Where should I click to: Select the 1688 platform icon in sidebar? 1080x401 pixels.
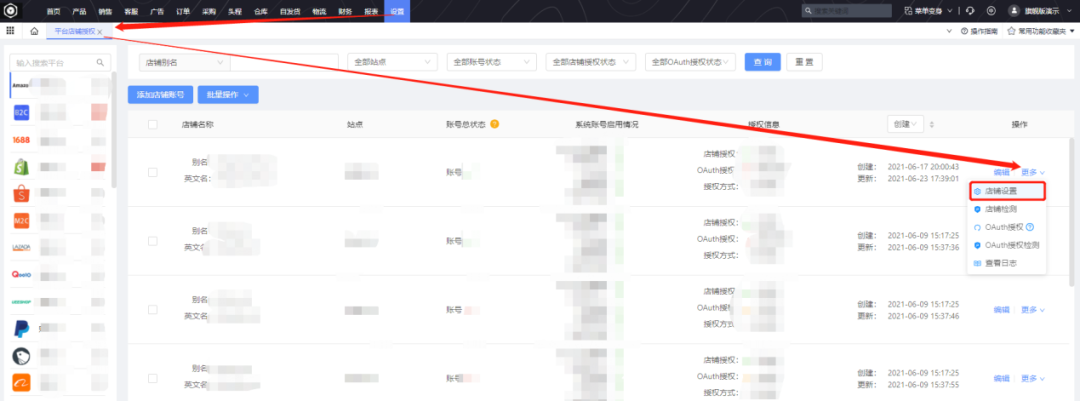click(x=23, y=139)
